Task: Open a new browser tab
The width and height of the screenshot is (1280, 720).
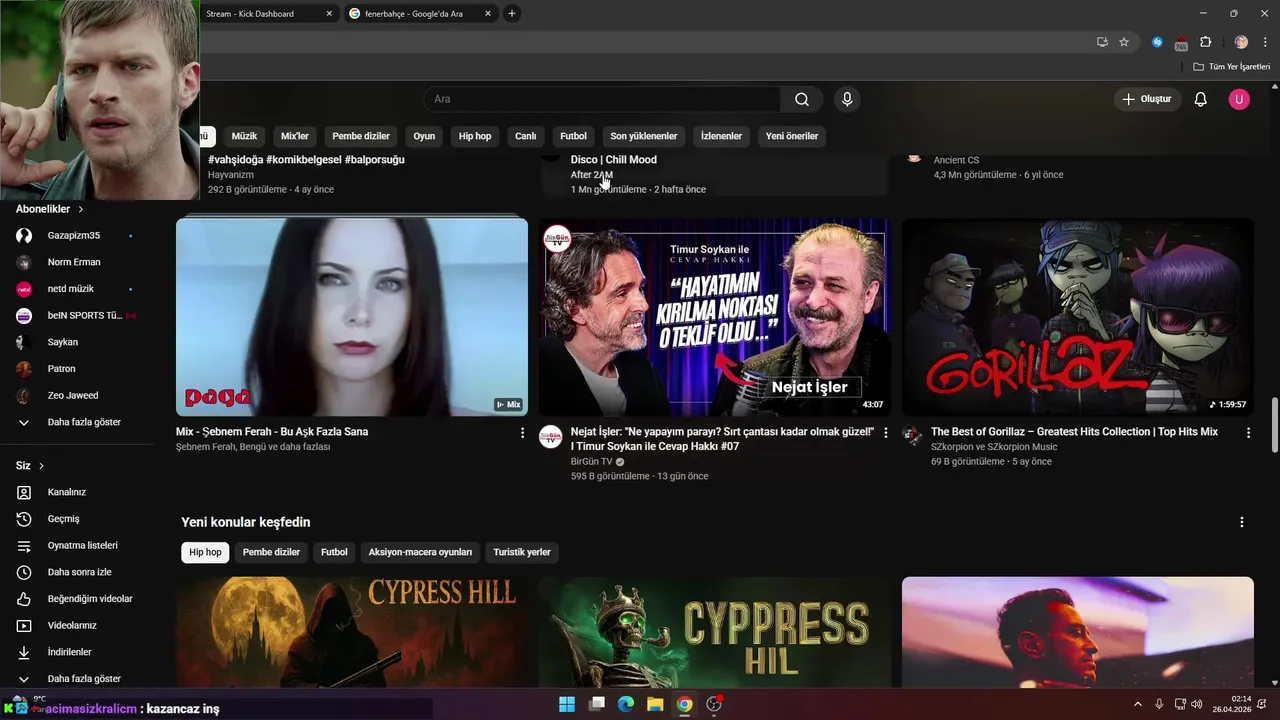Action: [x=512, y=14]
